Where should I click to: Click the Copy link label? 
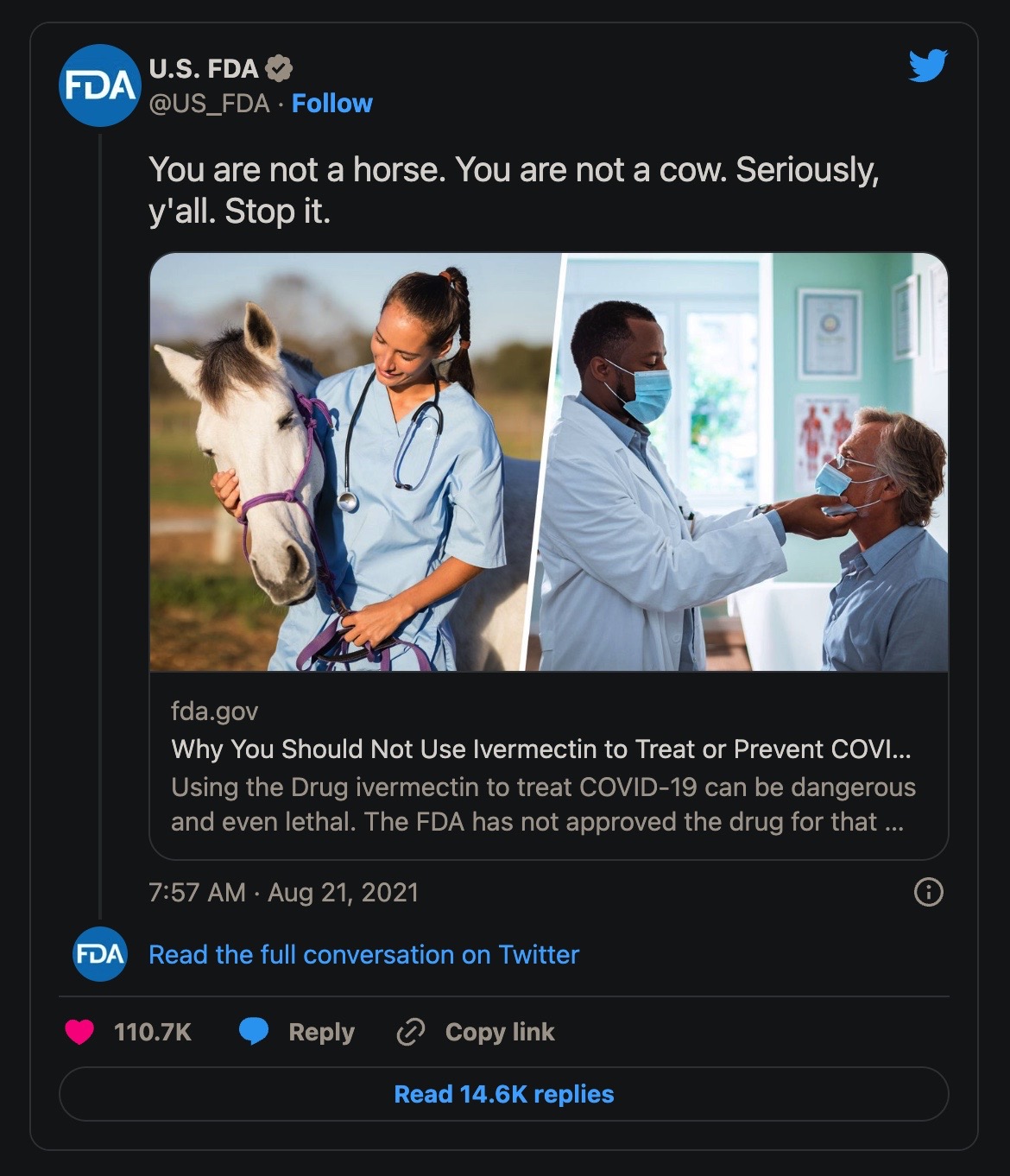tap(500, 1032)
